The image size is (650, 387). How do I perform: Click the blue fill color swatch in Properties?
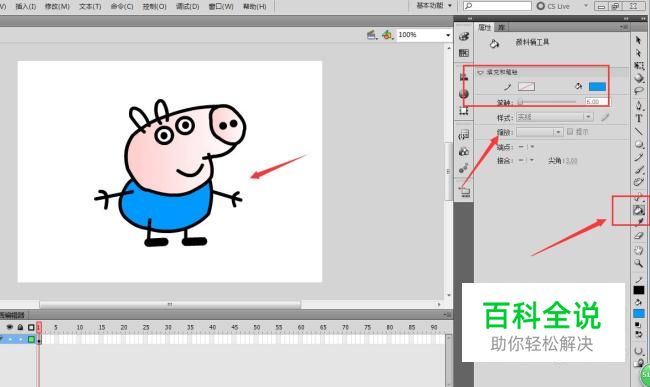pos(597,86)
